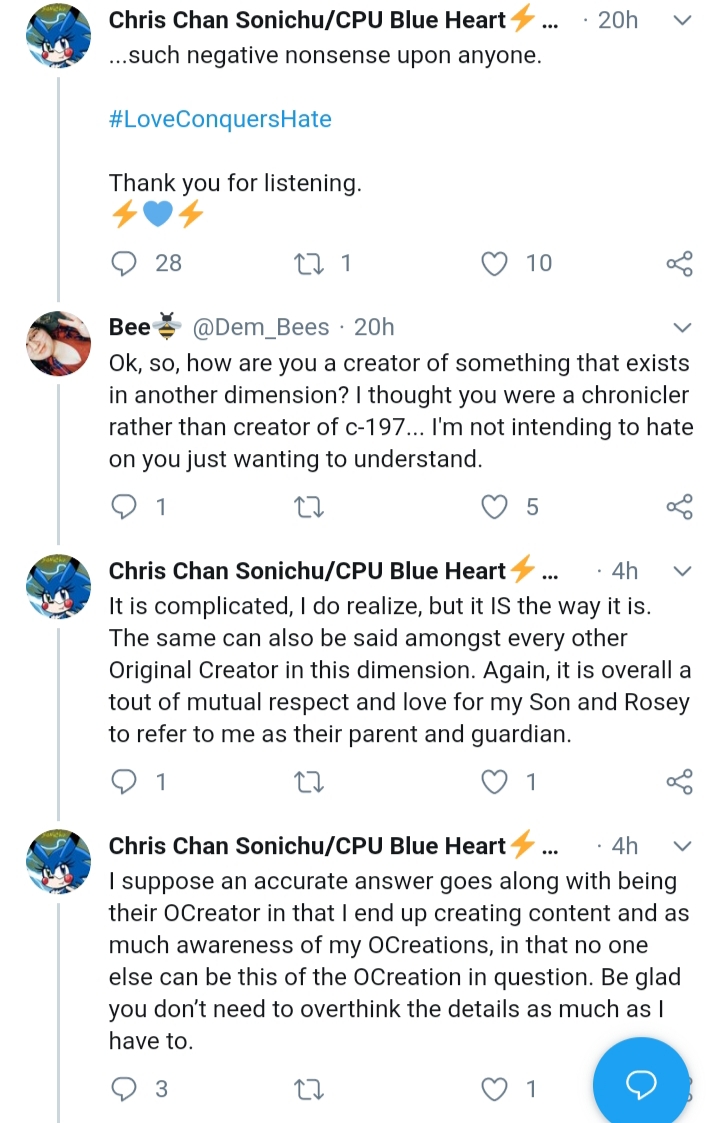Viewport: 720px width, 1123px height.
Task: Reply to Bee's tweet
Action: tap(124, 507)
